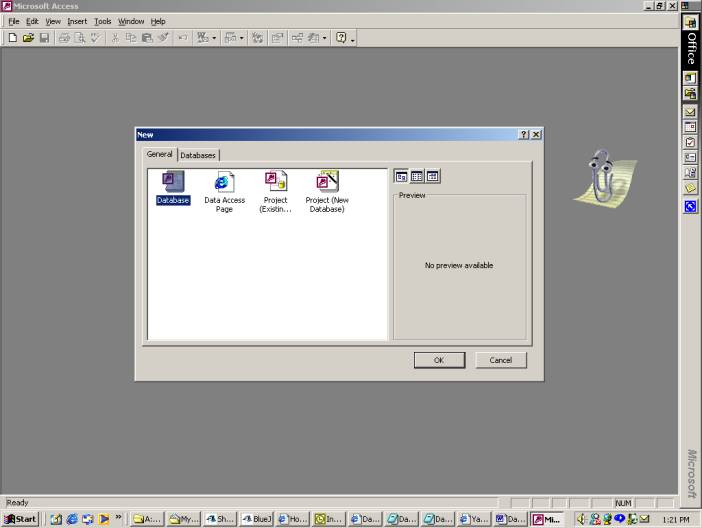Click the Save disk toolbar icon

[x=44, y=38]
